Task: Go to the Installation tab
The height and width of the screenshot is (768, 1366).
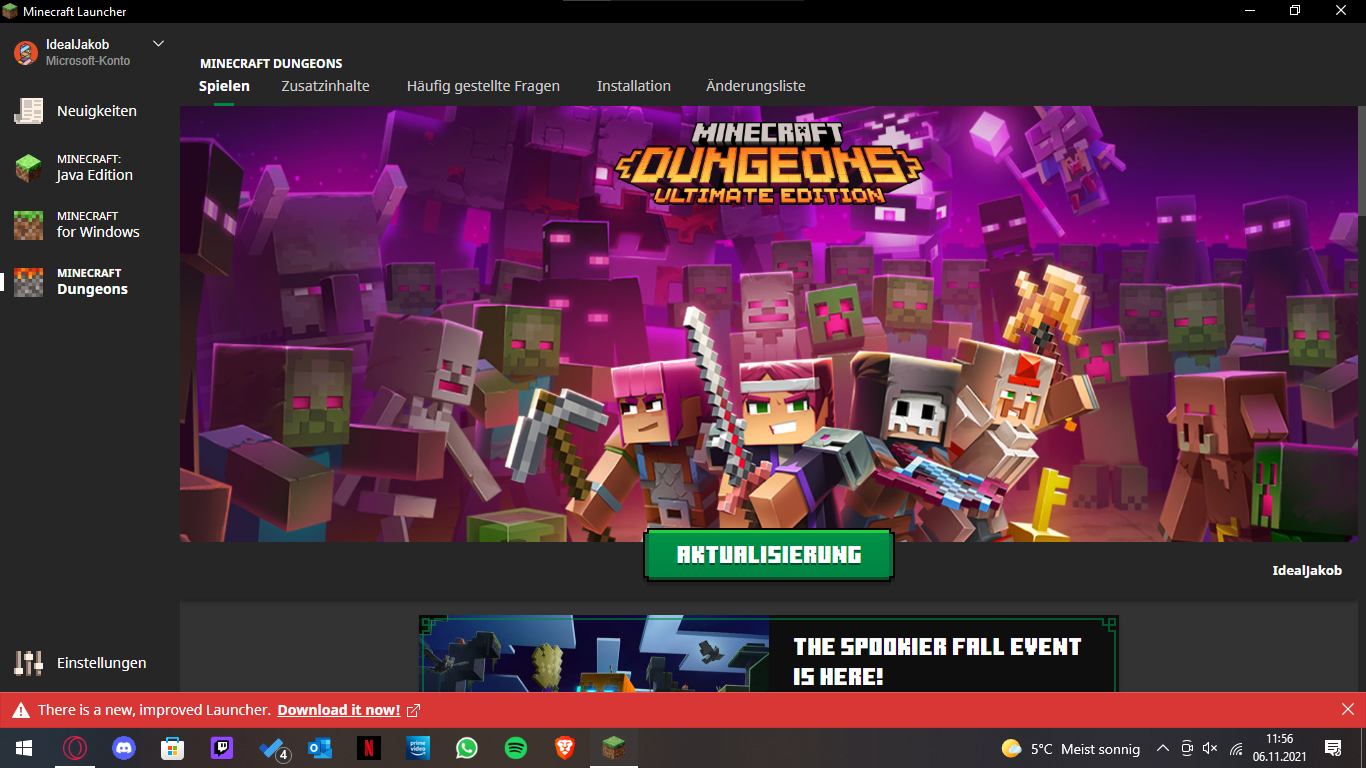Action: click(633, 86)
